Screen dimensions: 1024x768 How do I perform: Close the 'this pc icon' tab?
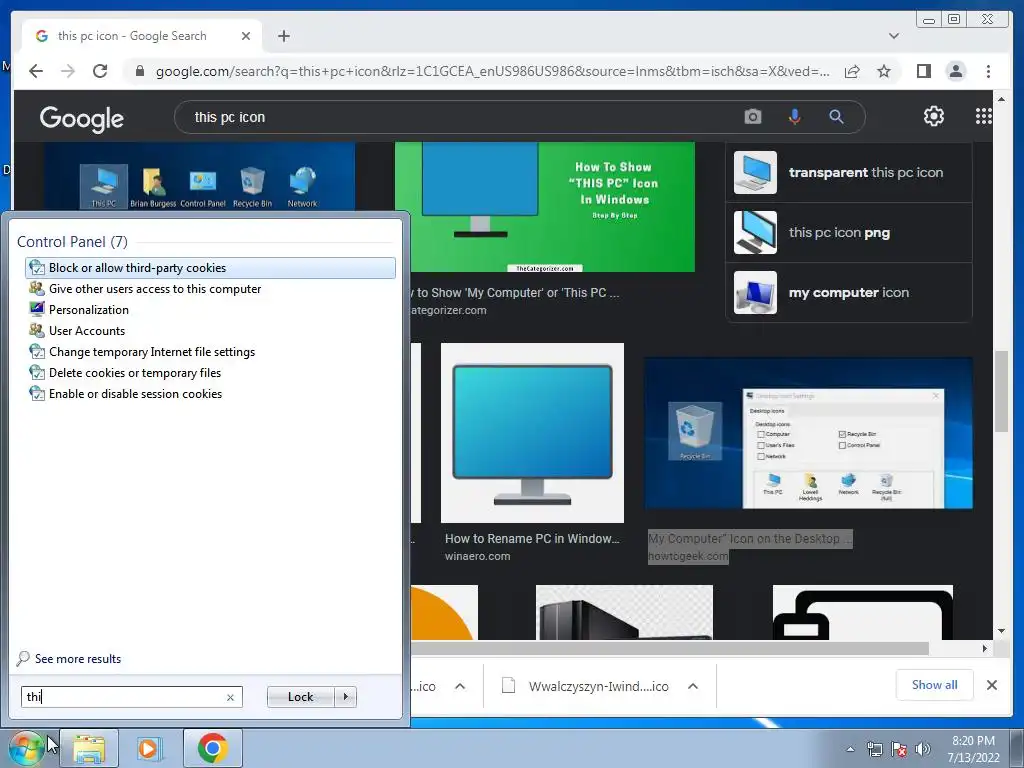pyautogui.click(x=246, y=36)
